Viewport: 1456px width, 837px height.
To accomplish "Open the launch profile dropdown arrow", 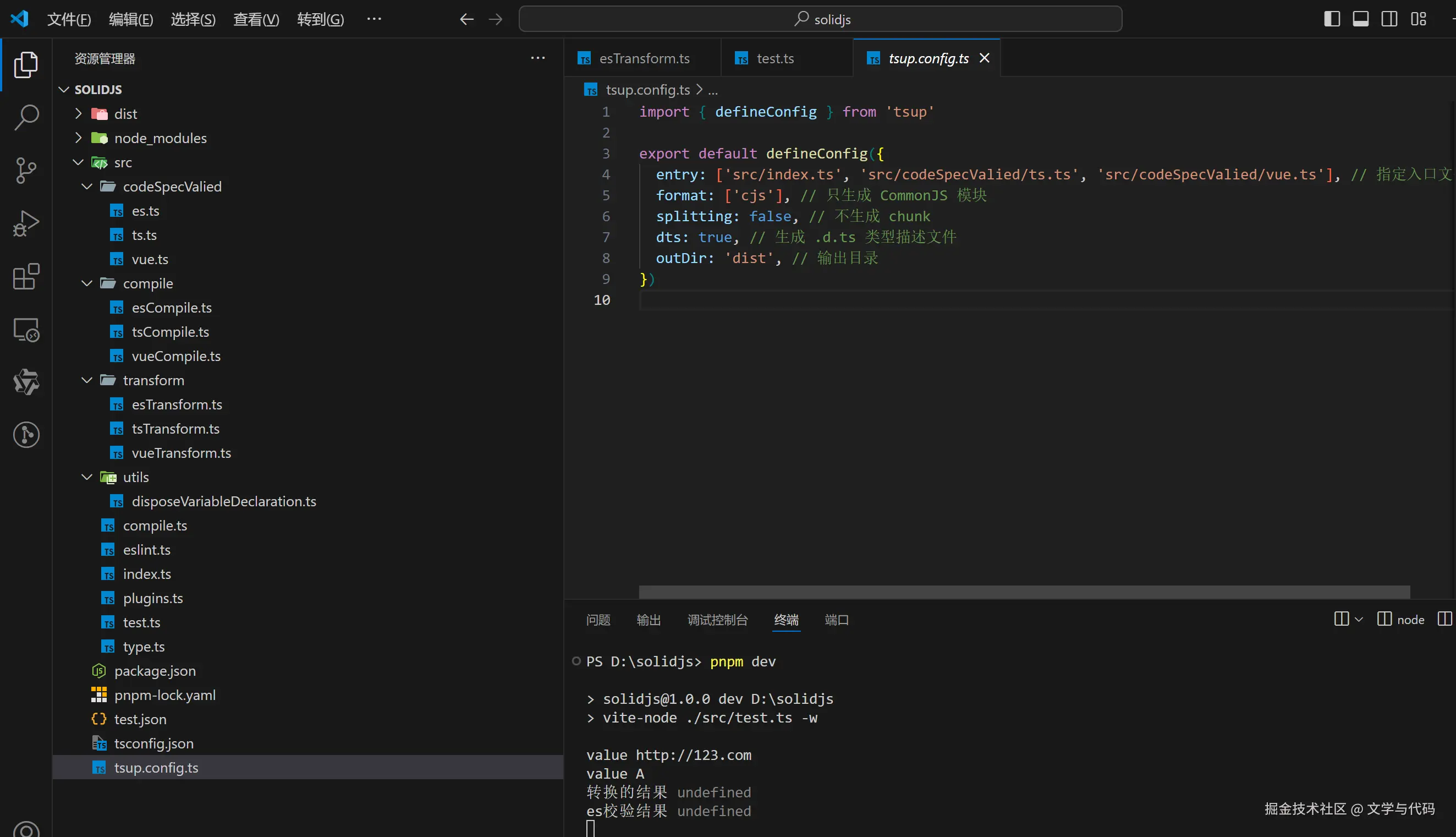I will [1359, 619].
